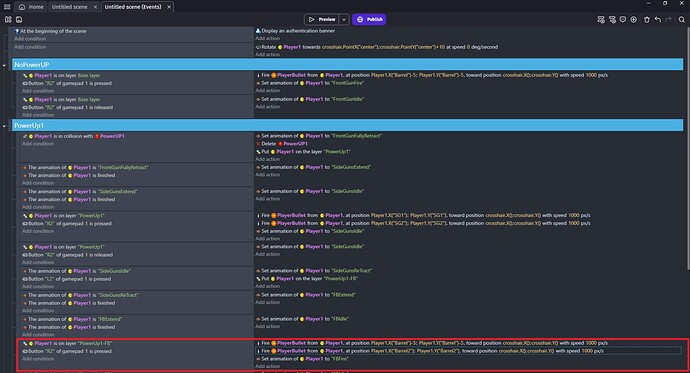Close the Untitled scene (Events) tab
The width and height of the screenshot is (690, 373).
tap(169, 7)
